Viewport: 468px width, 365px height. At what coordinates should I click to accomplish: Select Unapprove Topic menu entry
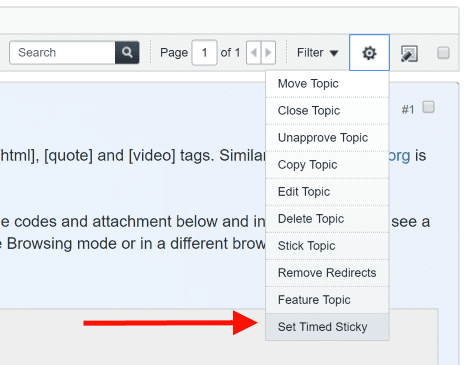[x=327, y=138]
